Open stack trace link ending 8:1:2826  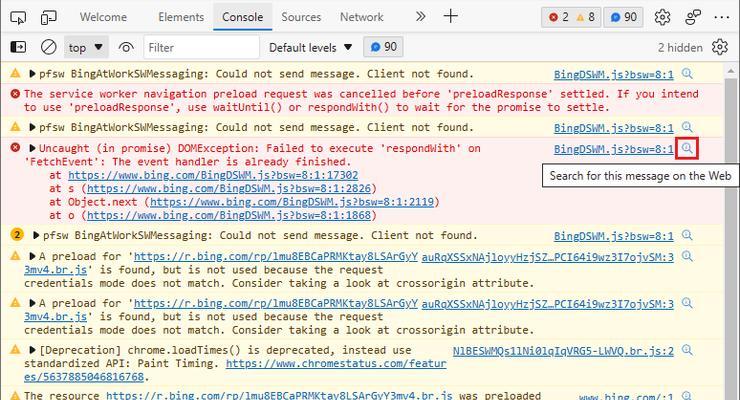[x=229, y=189]
